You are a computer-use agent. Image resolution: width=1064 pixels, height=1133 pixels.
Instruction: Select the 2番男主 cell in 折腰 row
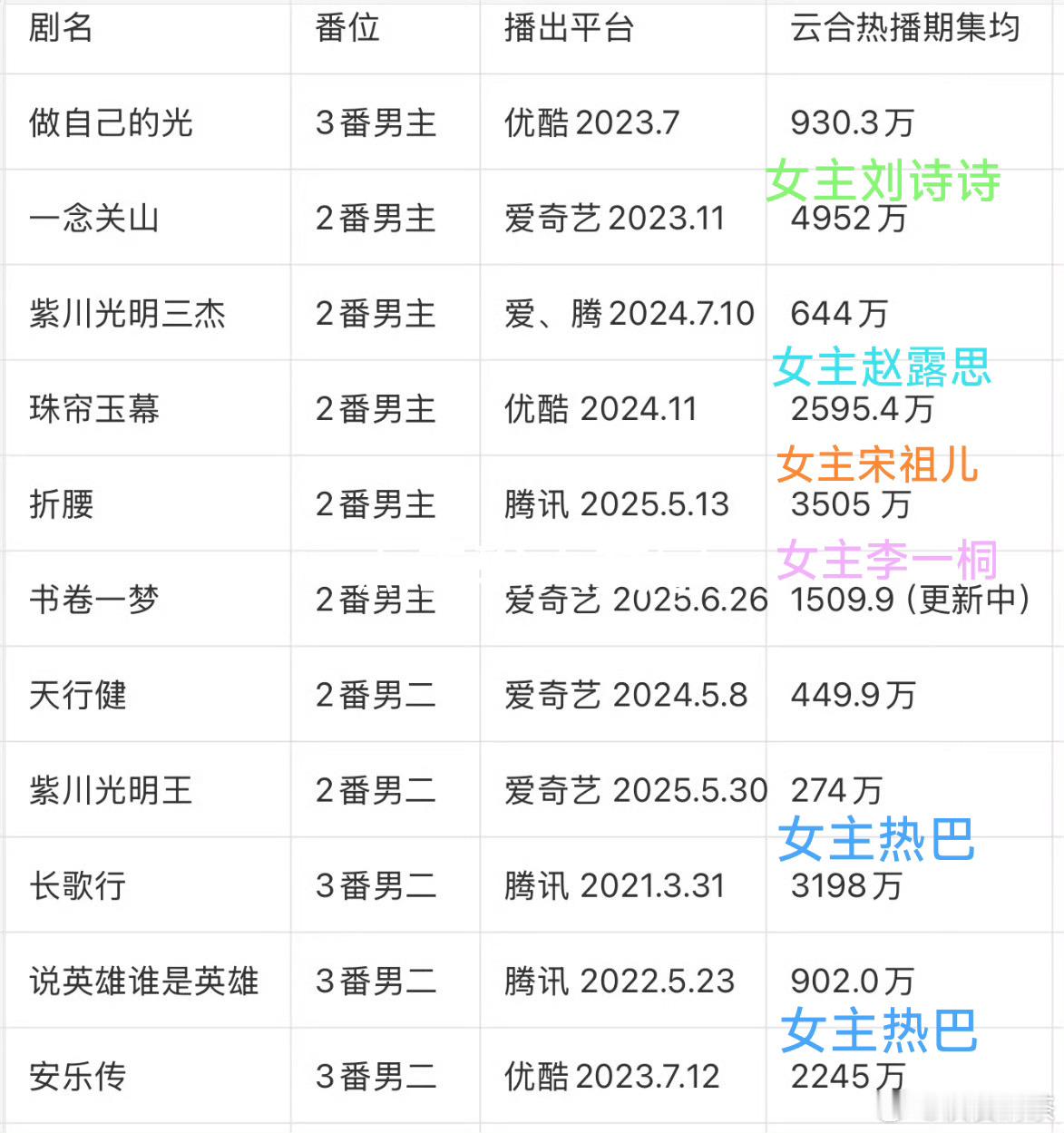[376, 504]
